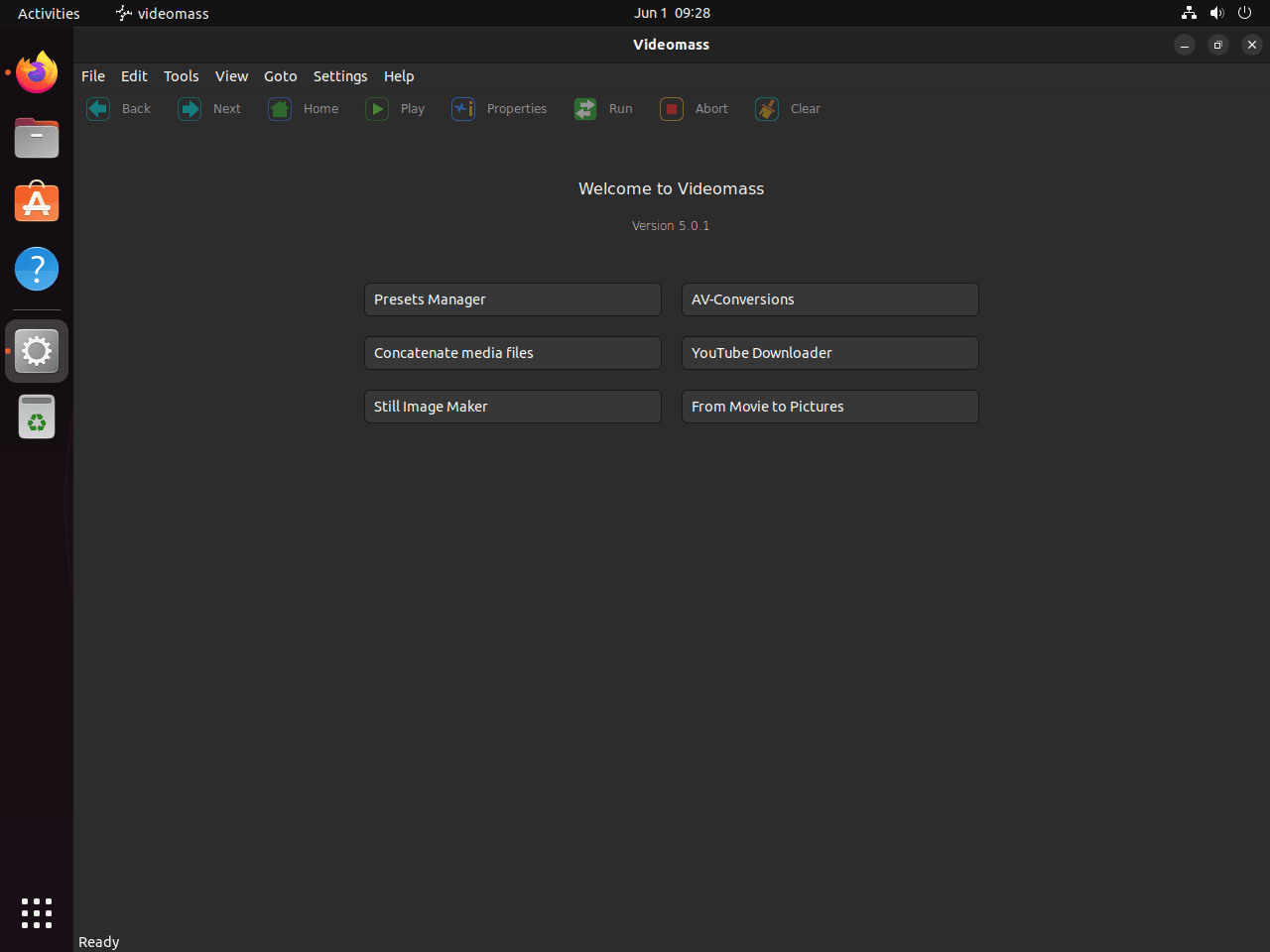Click the Welcome to Videomass heading
Image resolution: width=1270 pixels, height=952 pixels.
(x=672, y=188)
